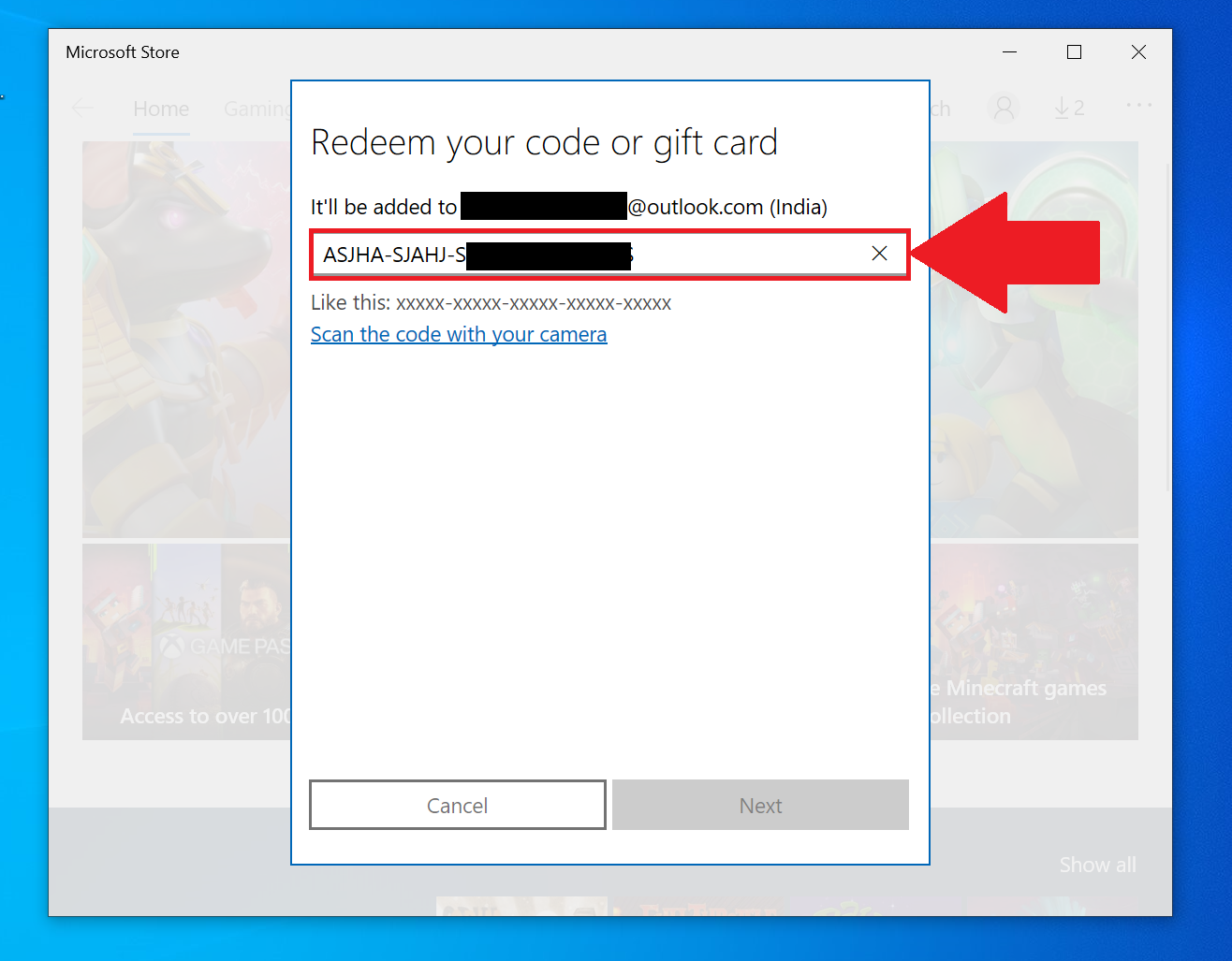
Task: Open the See more three-dots menu
Action: click(1138, 105)
